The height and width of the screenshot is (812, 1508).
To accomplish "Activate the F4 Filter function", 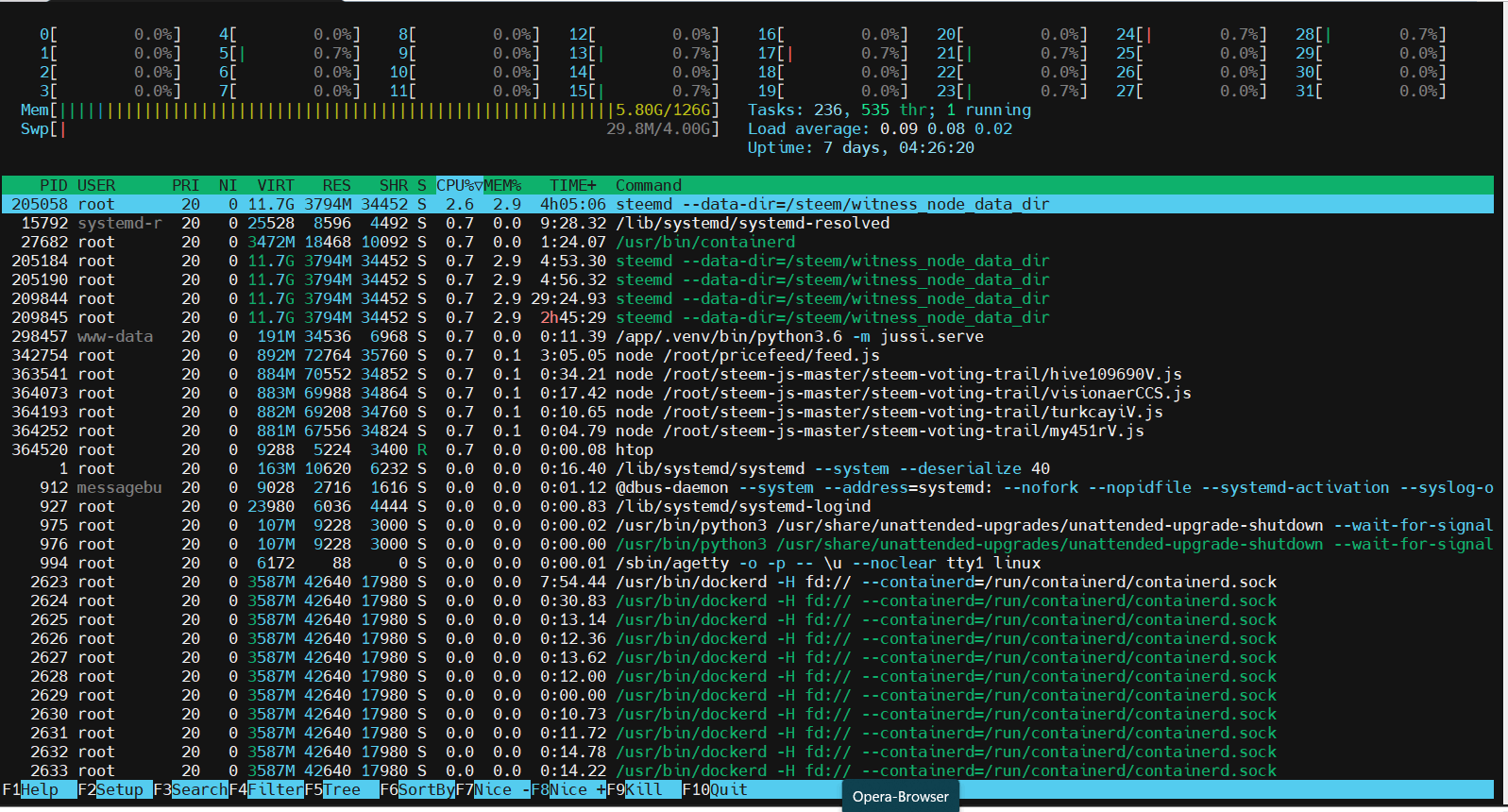I will coord(266,789).
